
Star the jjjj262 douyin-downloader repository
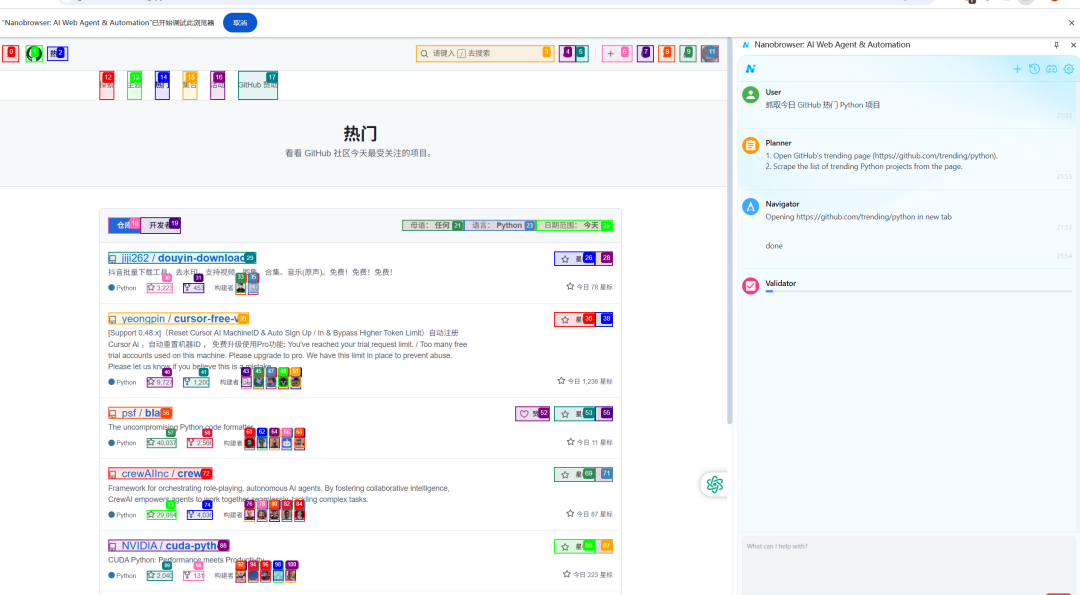click(x=575, y=258)
